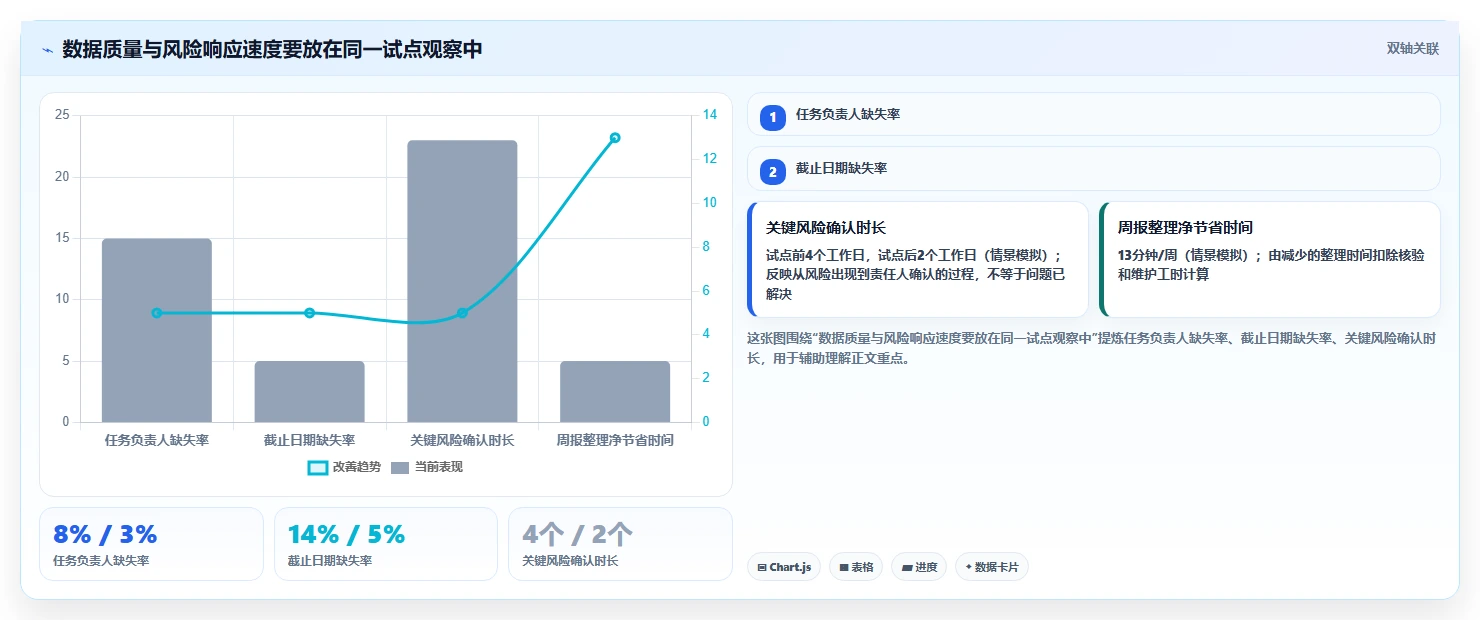Click the page title 数据质量与风险响应速度
The width and height of the screenshot is (1480, 620).
tap(272, 49)
